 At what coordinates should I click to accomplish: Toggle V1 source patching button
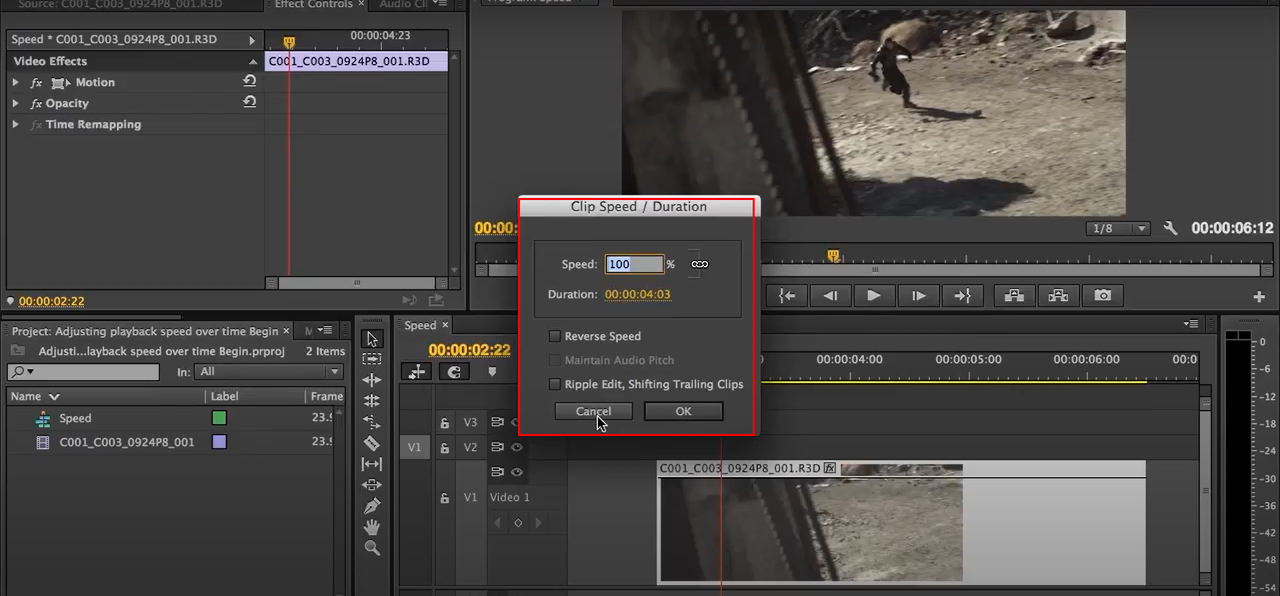(414, 447)
